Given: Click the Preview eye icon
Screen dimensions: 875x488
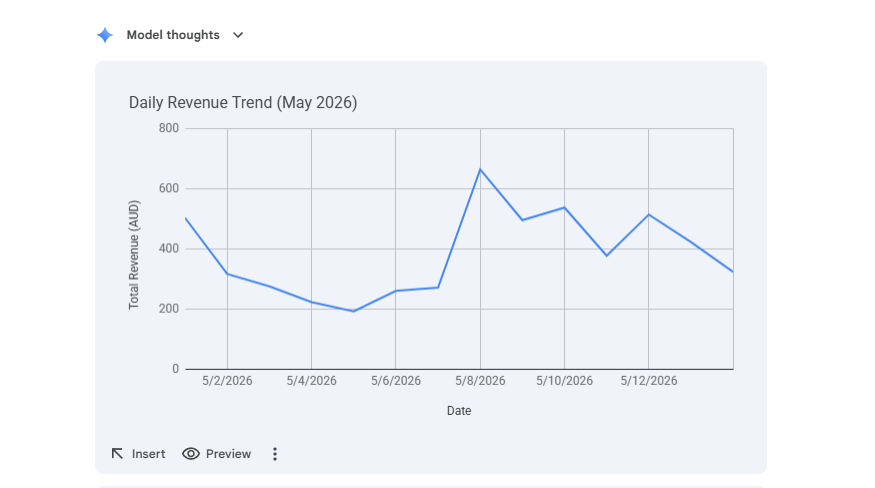Looking at the screenshot, I should click(x=191, y=453).
